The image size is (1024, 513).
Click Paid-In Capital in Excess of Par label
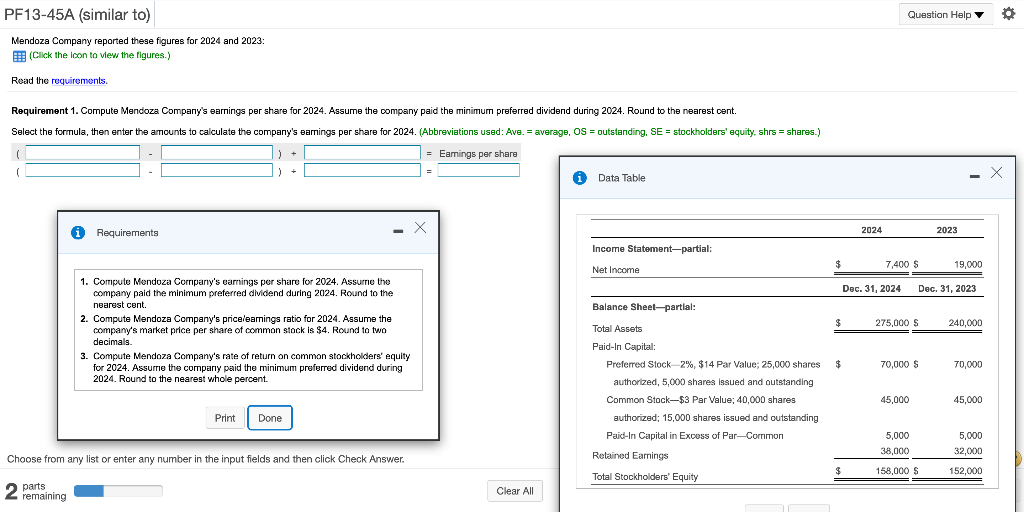695,435
